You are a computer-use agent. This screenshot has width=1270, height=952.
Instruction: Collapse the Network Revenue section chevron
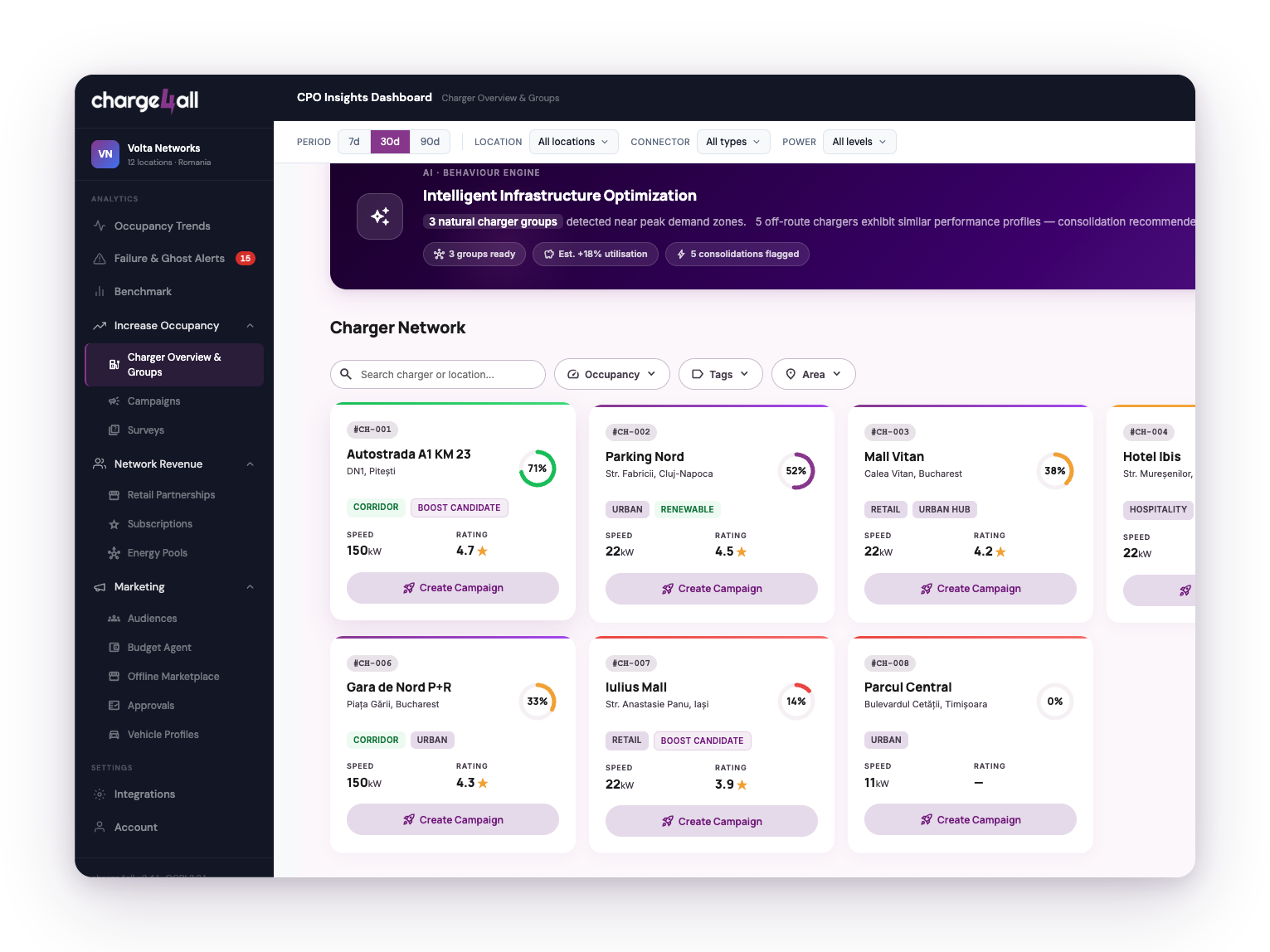tap(251, 464)
